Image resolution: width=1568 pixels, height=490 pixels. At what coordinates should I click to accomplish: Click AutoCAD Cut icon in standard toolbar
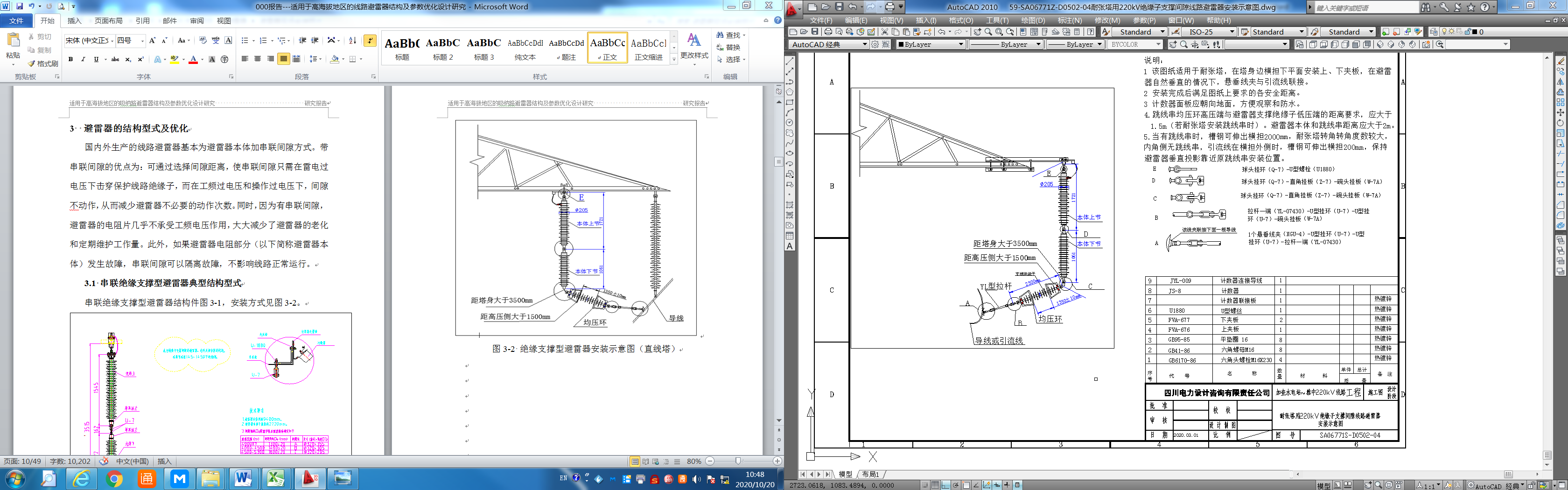(884, 32)
